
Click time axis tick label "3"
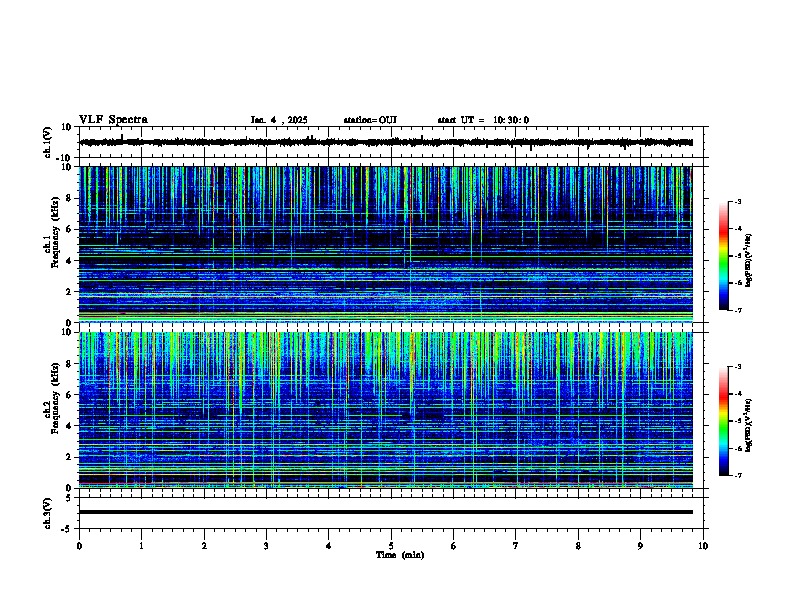point(266,545)
